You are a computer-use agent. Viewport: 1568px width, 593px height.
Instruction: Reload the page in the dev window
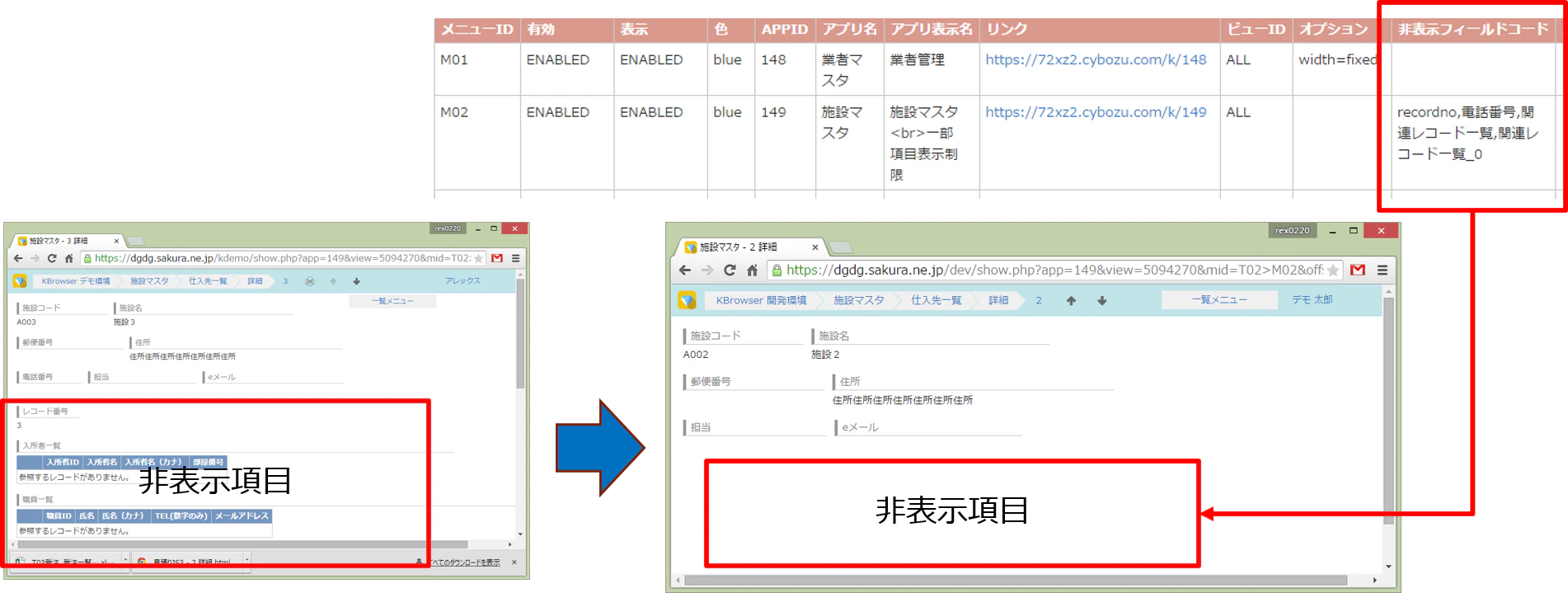pos(730,270)
